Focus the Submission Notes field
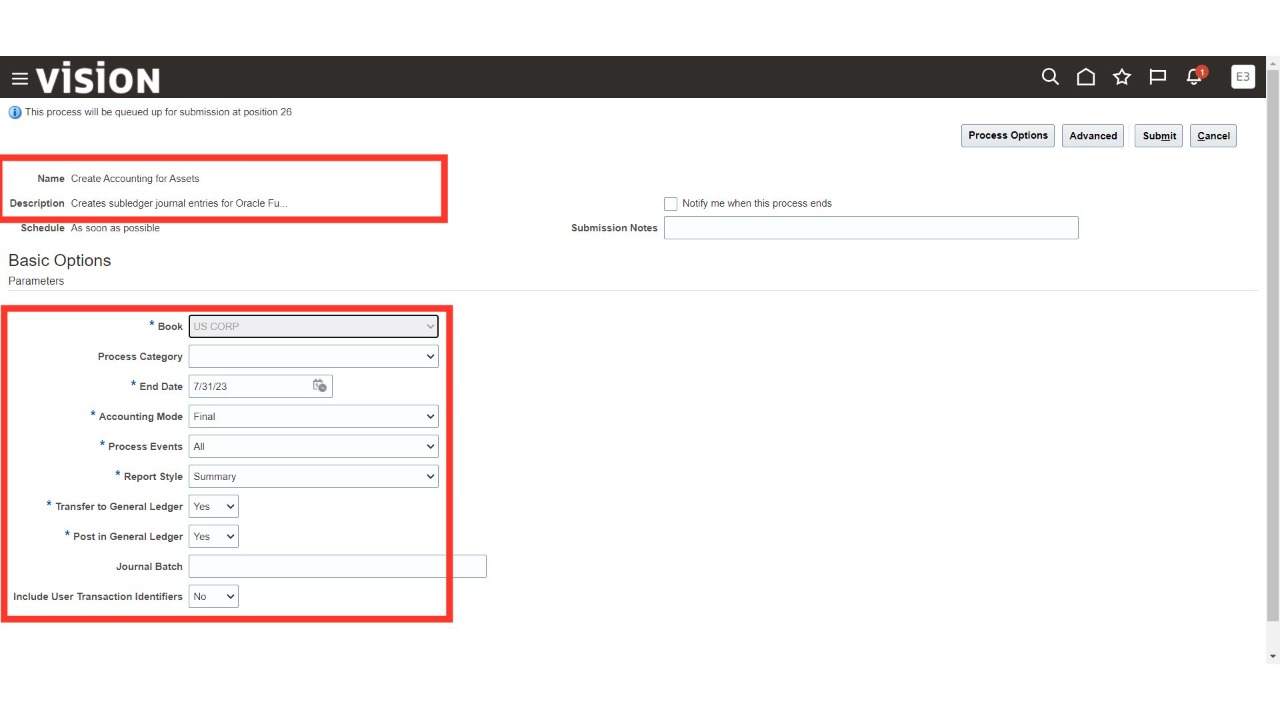1280x720 pixels. tap(871, 228)
